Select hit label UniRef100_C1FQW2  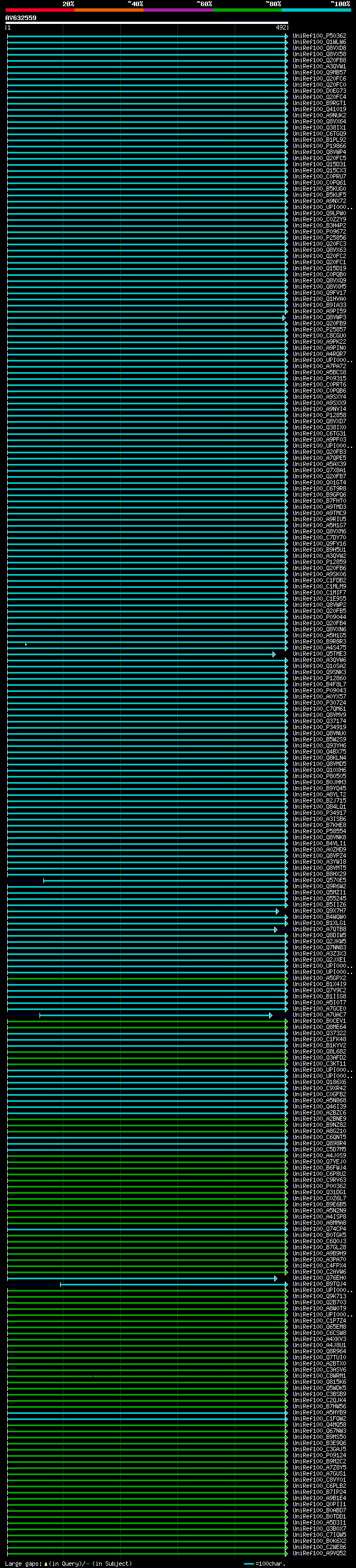319,1418
